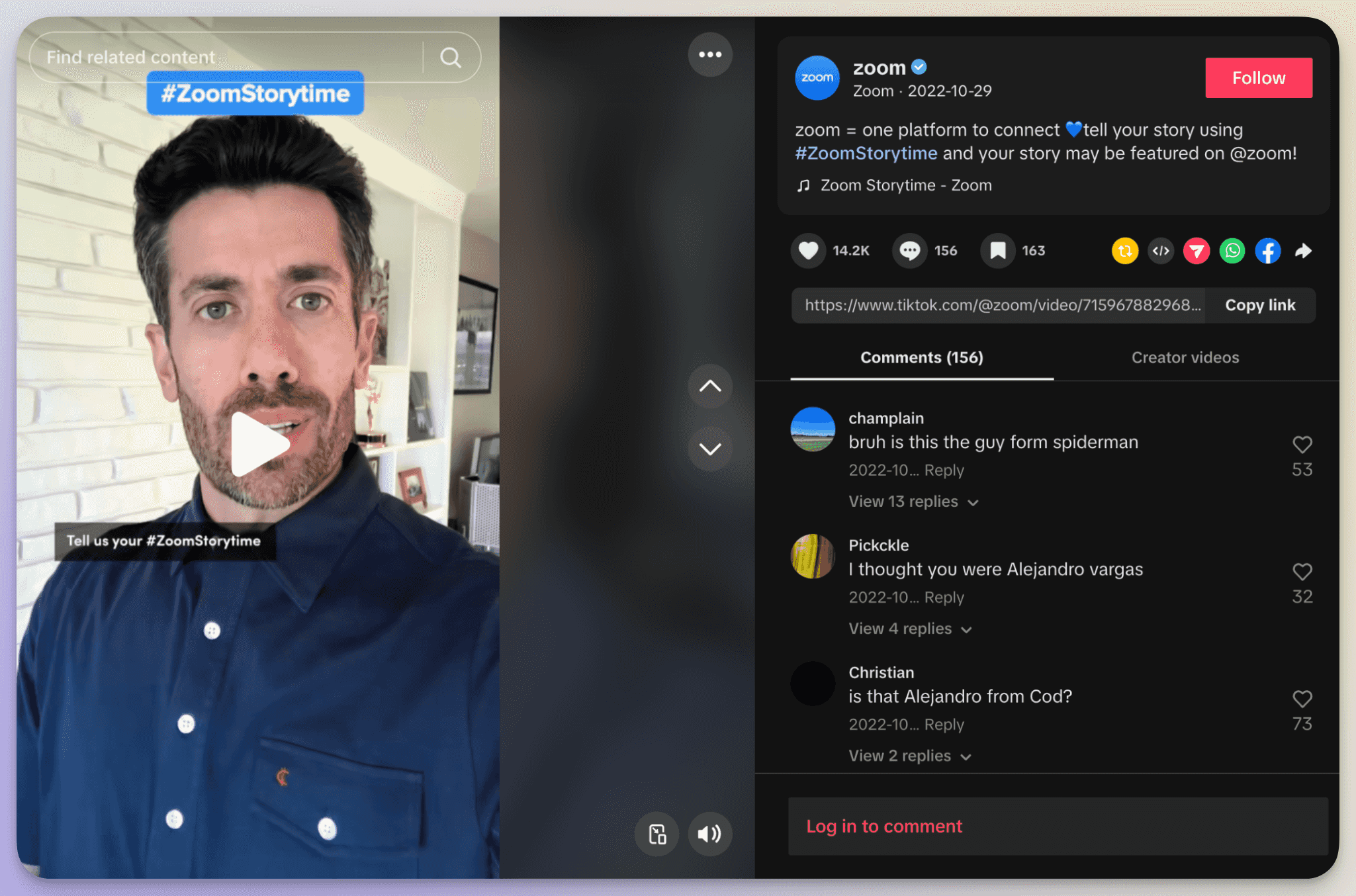Like Christian's comment with heart

click(1302, 698)
